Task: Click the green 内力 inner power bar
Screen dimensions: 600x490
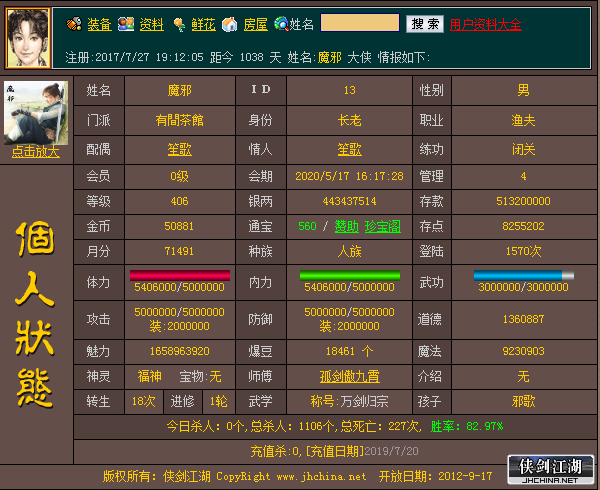Action: point(350,275)
